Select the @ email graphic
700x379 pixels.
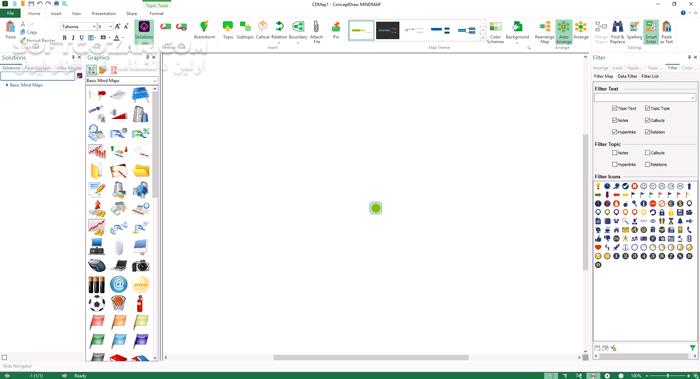[119, 284]
